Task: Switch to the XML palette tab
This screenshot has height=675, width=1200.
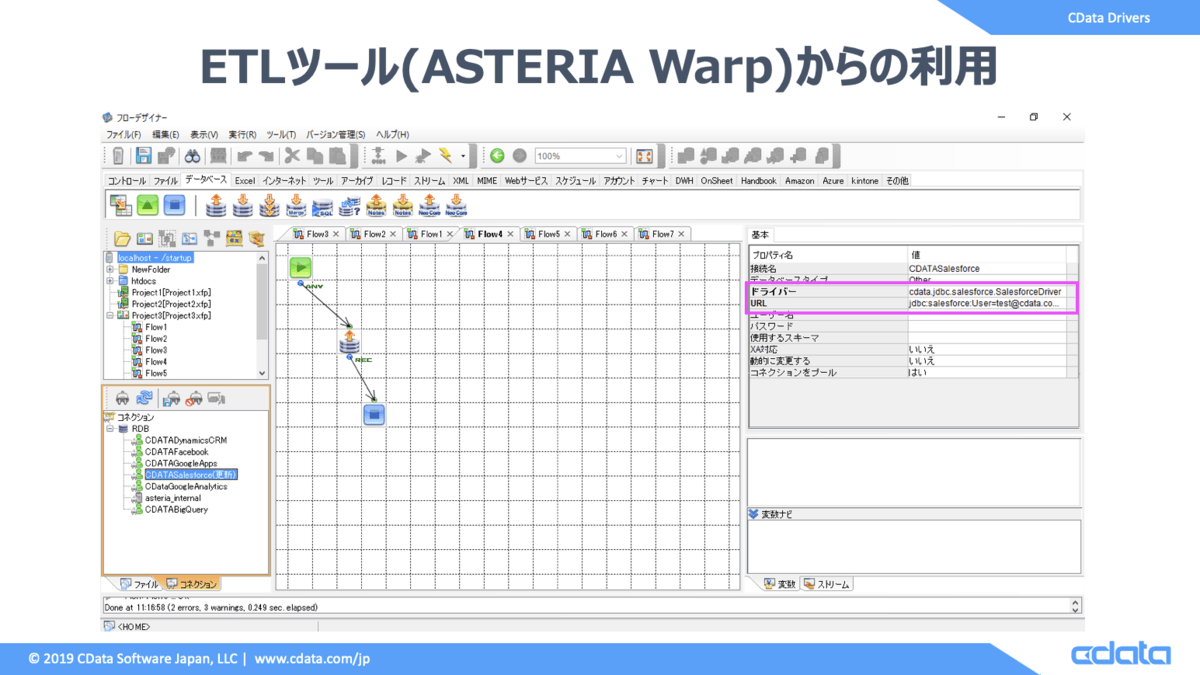Action: [461, 181]
